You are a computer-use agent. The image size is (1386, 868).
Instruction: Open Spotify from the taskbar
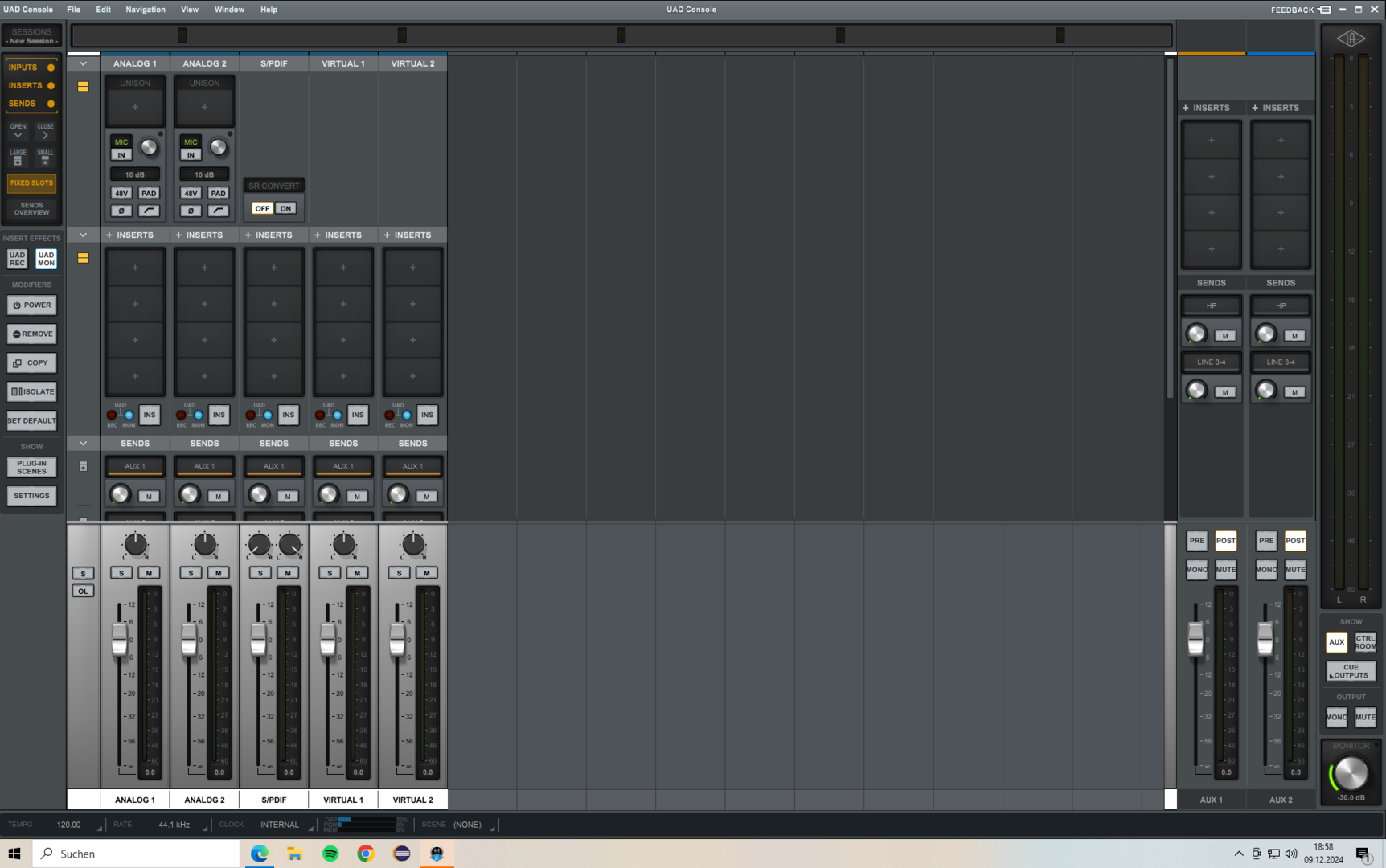(330, 854)
